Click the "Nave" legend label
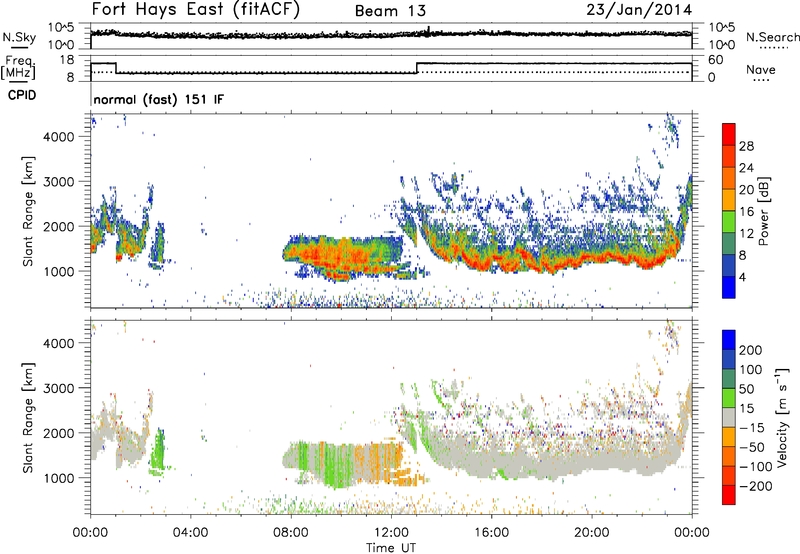 [761, 69]
